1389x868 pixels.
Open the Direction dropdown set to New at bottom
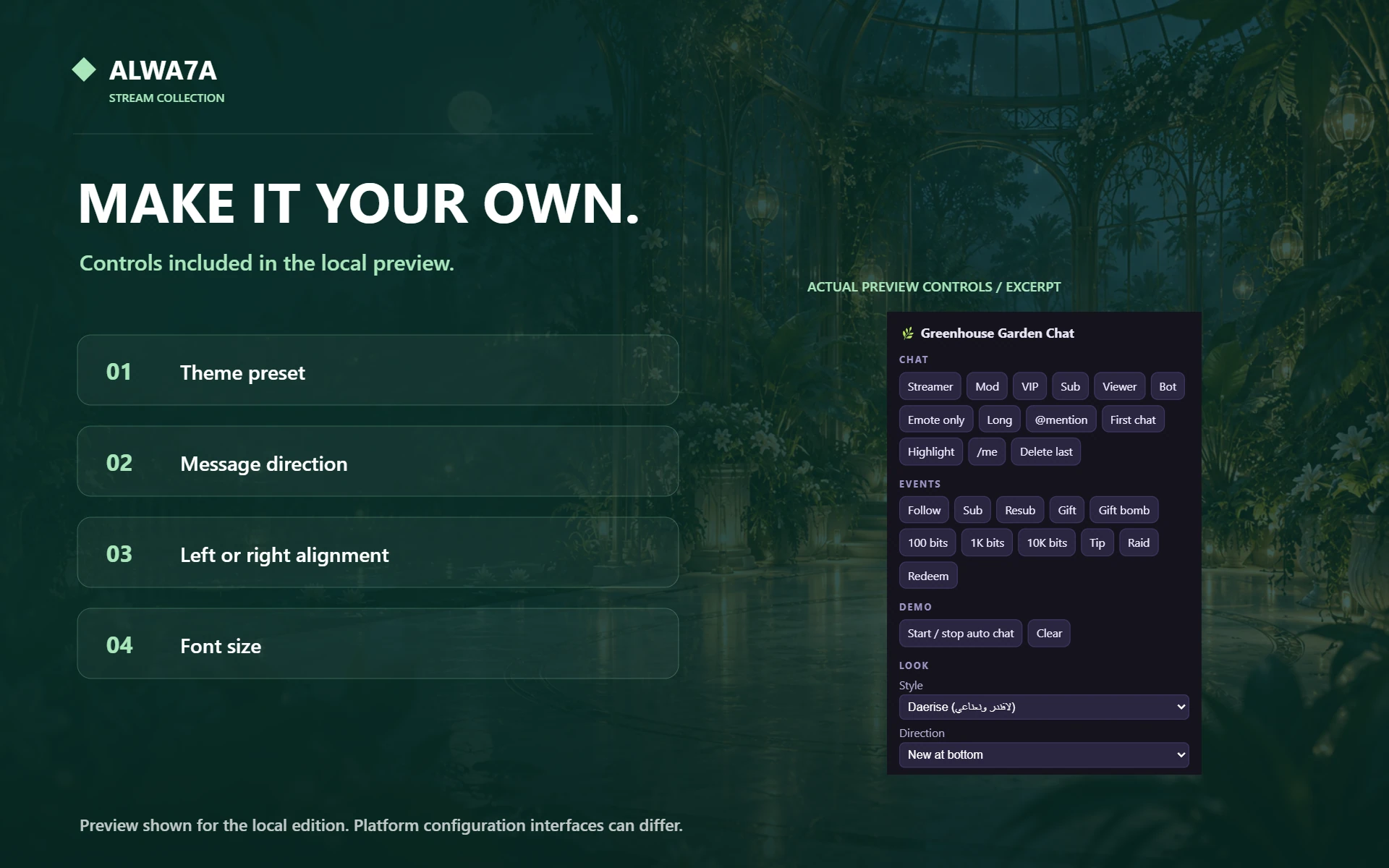click(x=1044, y=754)
